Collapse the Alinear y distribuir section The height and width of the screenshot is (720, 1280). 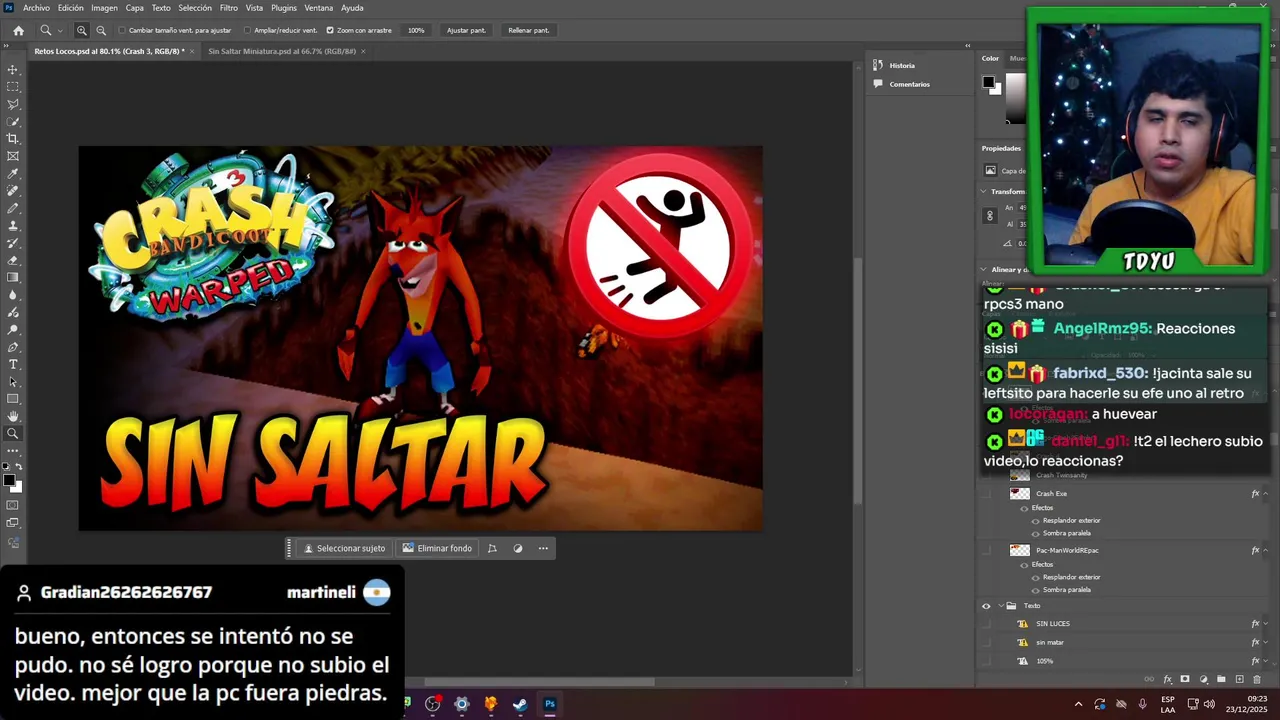(x=984, y=270)
